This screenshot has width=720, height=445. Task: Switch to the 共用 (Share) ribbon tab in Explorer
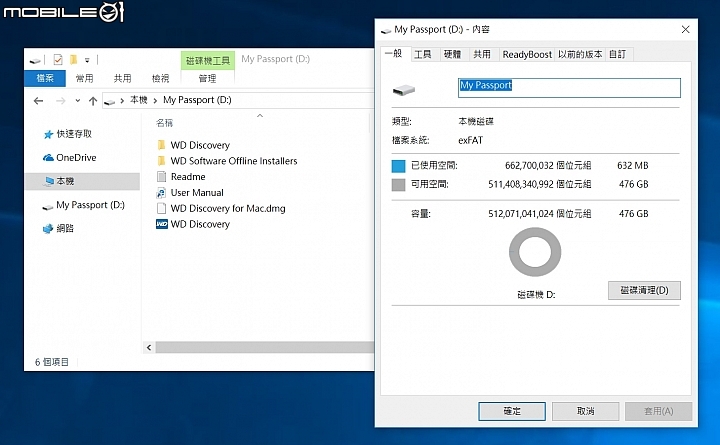[x=123, y=78]
